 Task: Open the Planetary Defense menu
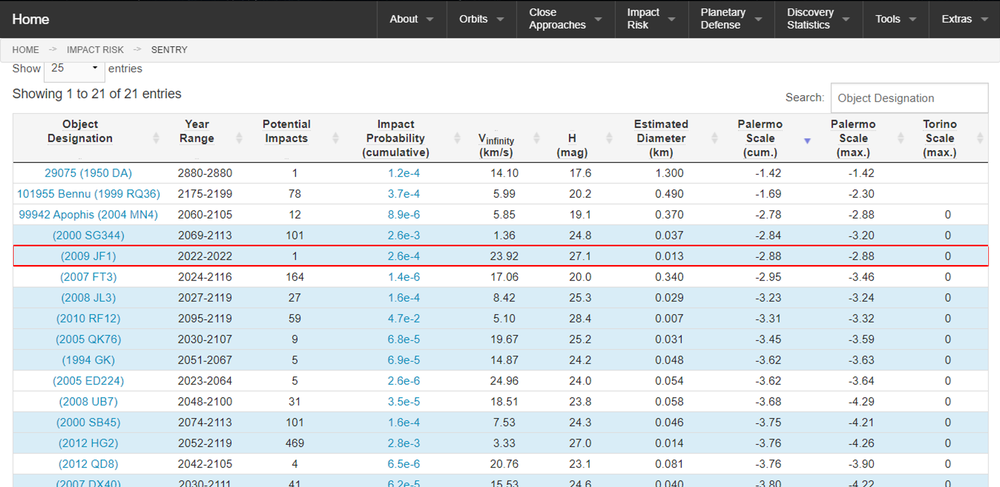coord(731,19)
